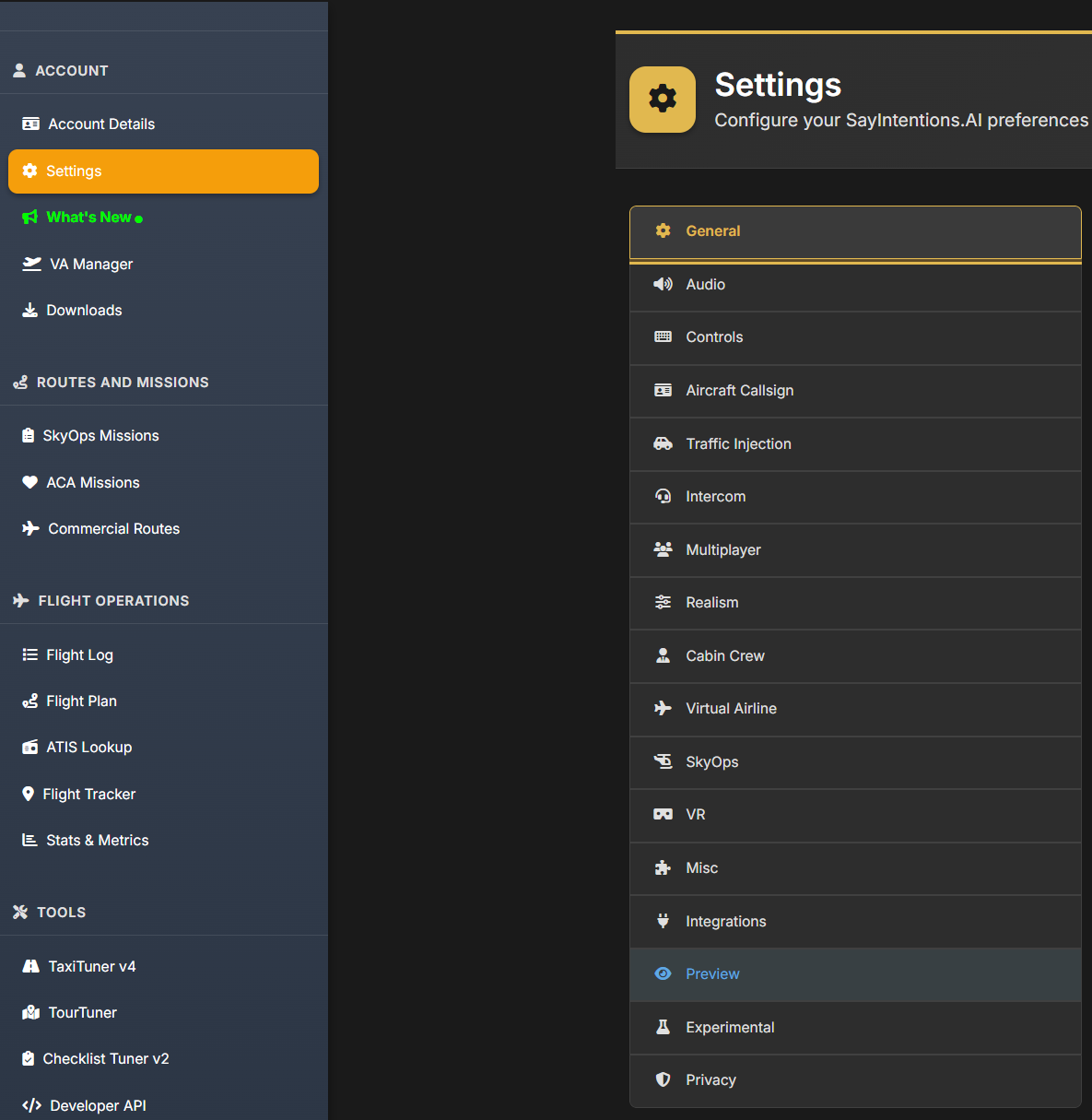
Task: Open the General settings tab
Action: [x=855, y=232]
